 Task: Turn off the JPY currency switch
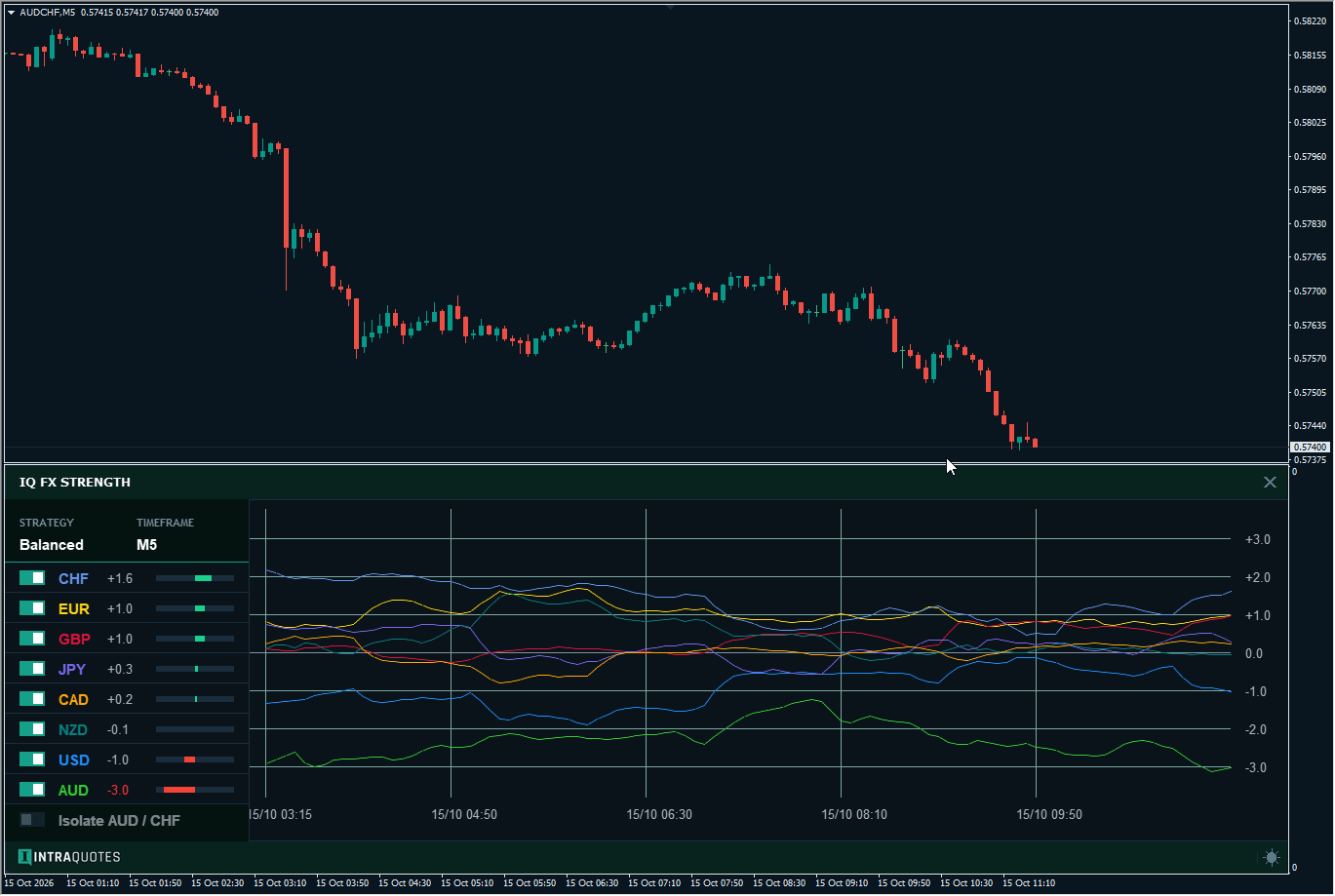pos(32,669)
